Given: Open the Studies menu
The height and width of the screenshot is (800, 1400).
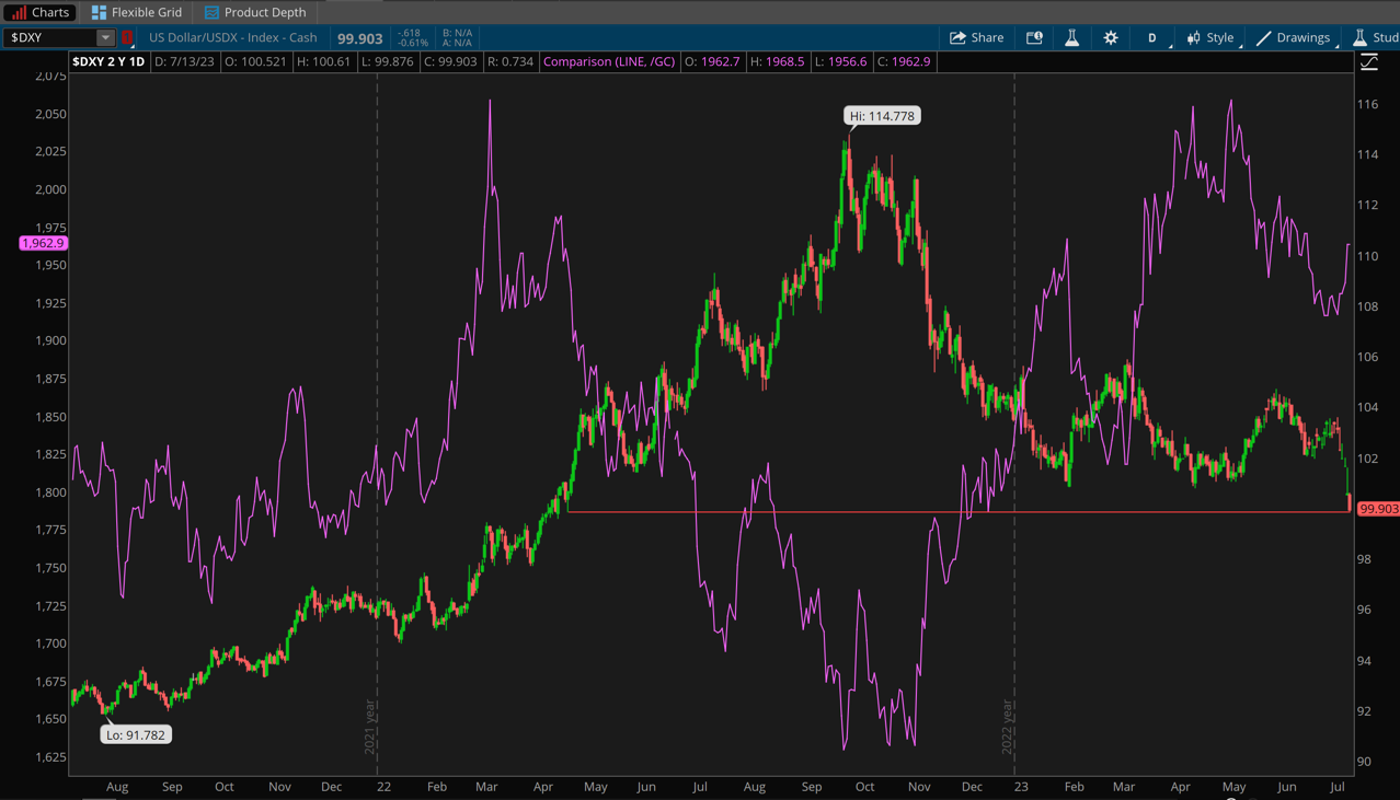Looking at the screenshot, I should point(1375,38).
